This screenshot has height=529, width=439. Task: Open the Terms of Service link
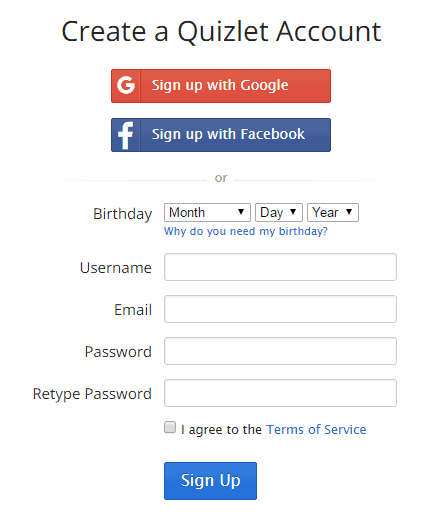316,429
